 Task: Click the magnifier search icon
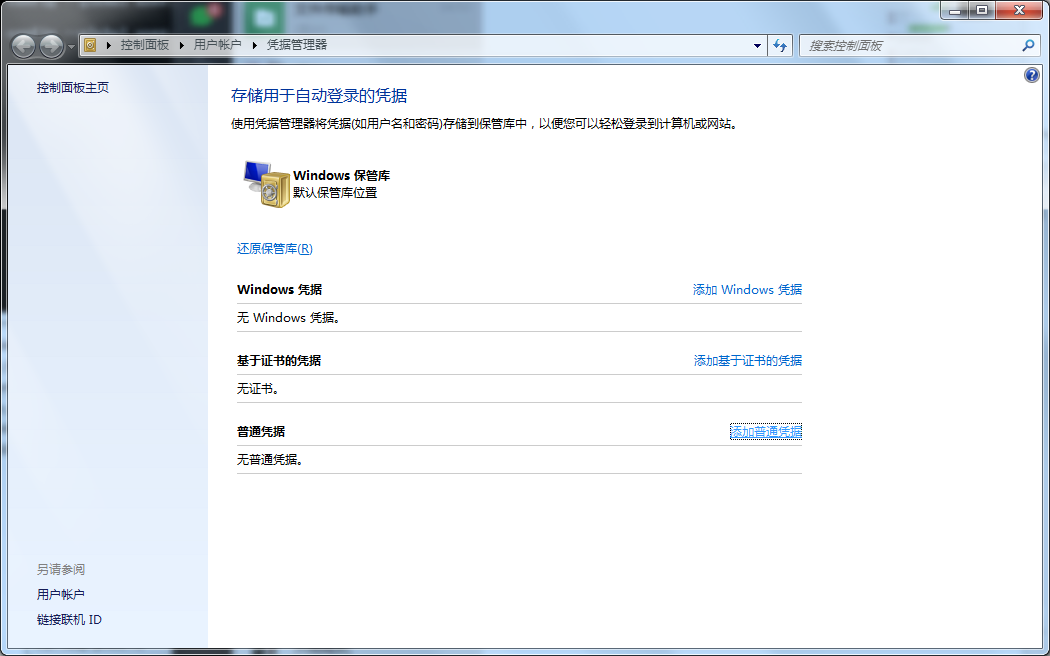pyautogui.click(x=1028, y=46)
